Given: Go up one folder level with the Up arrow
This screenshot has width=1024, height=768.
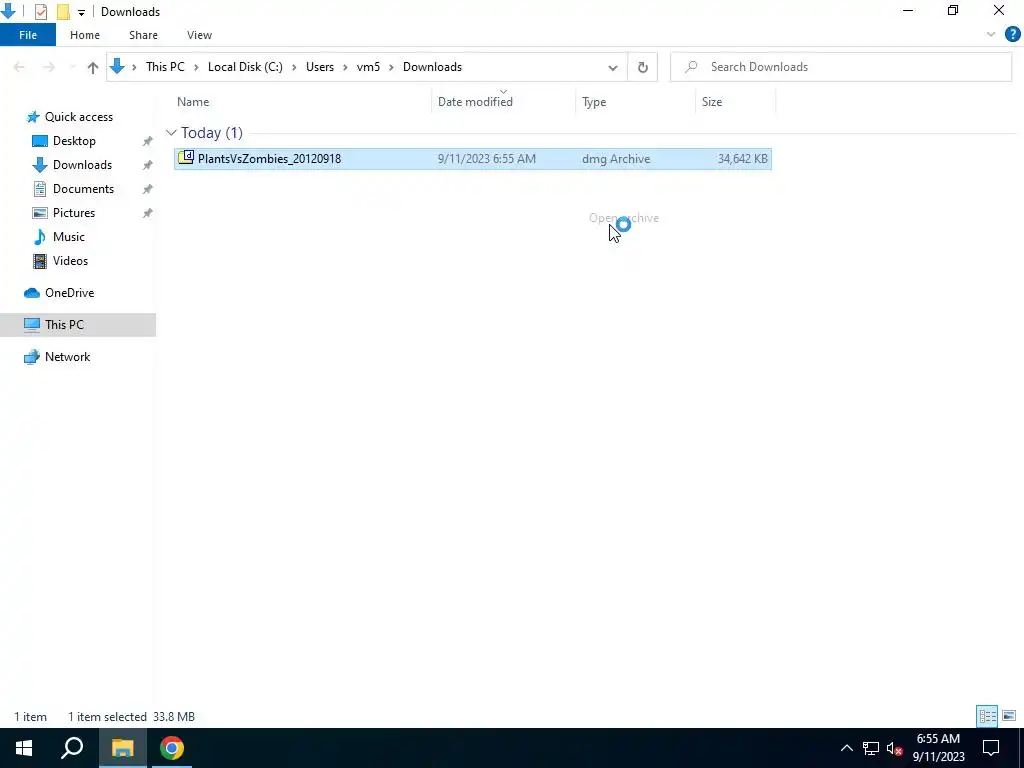Looking at the screenshot, I should click(x=93, y=67).
